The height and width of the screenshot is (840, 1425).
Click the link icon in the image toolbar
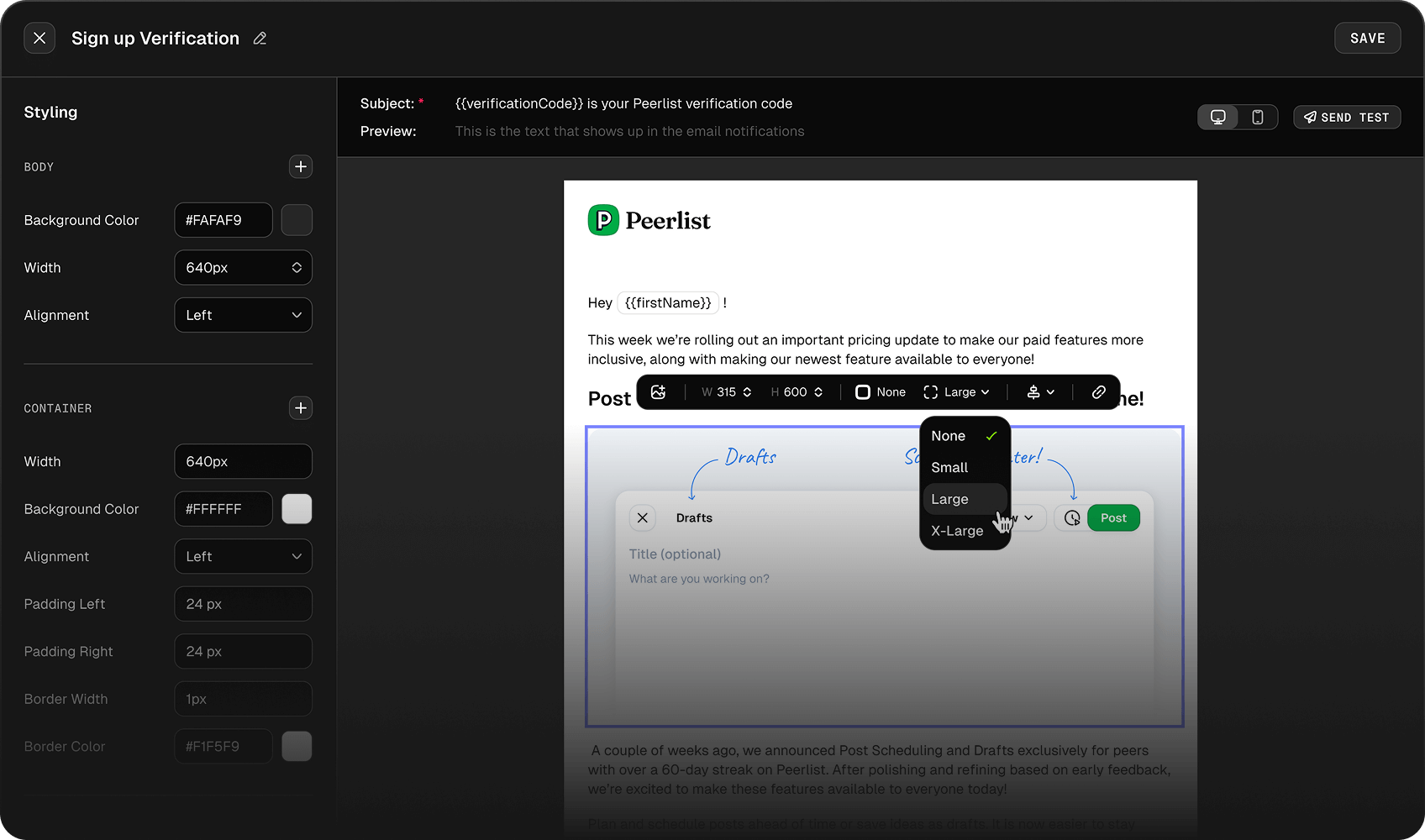[x=1099, y=391]
